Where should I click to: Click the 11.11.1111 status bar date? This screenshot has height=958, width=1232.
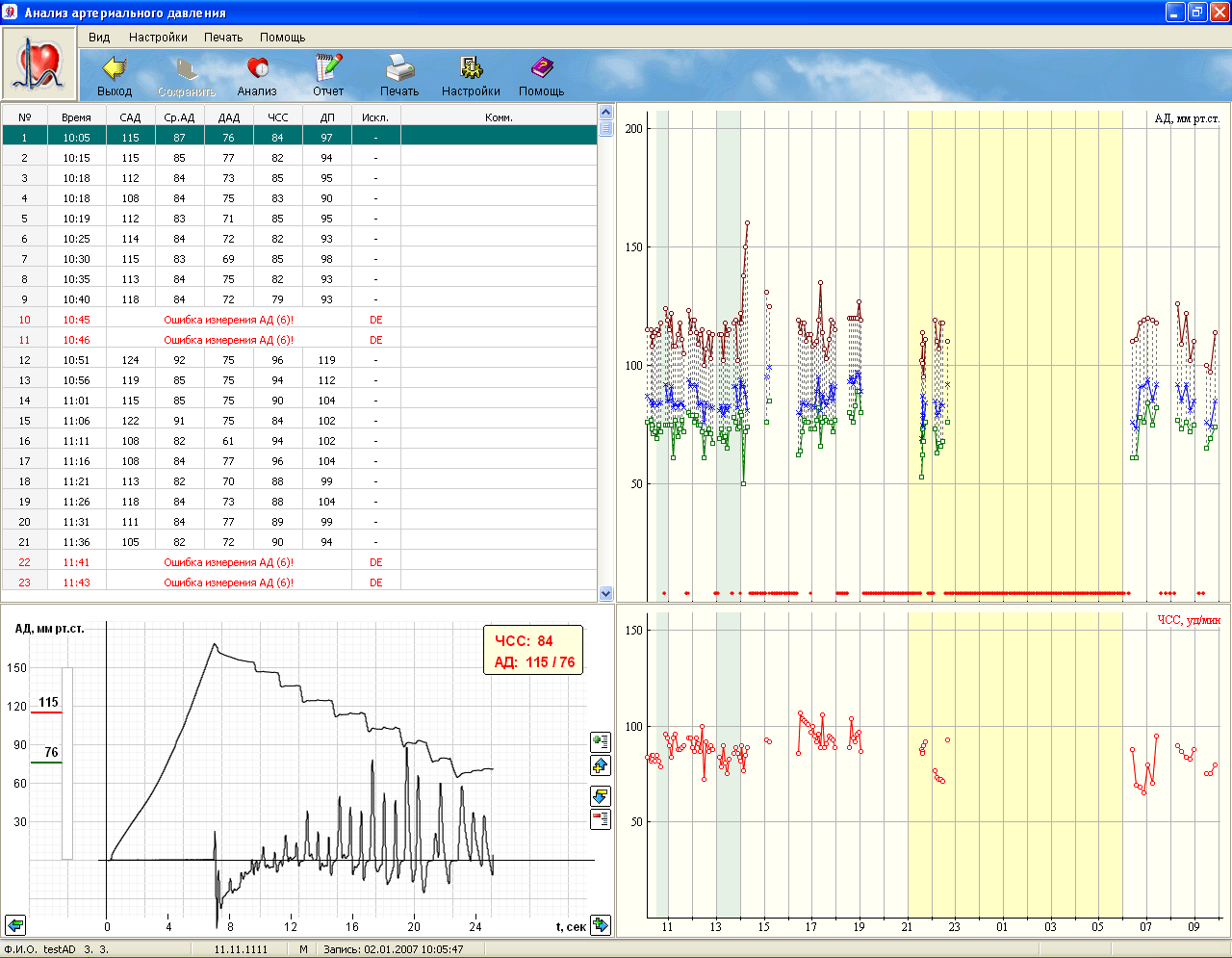point(242,949)
